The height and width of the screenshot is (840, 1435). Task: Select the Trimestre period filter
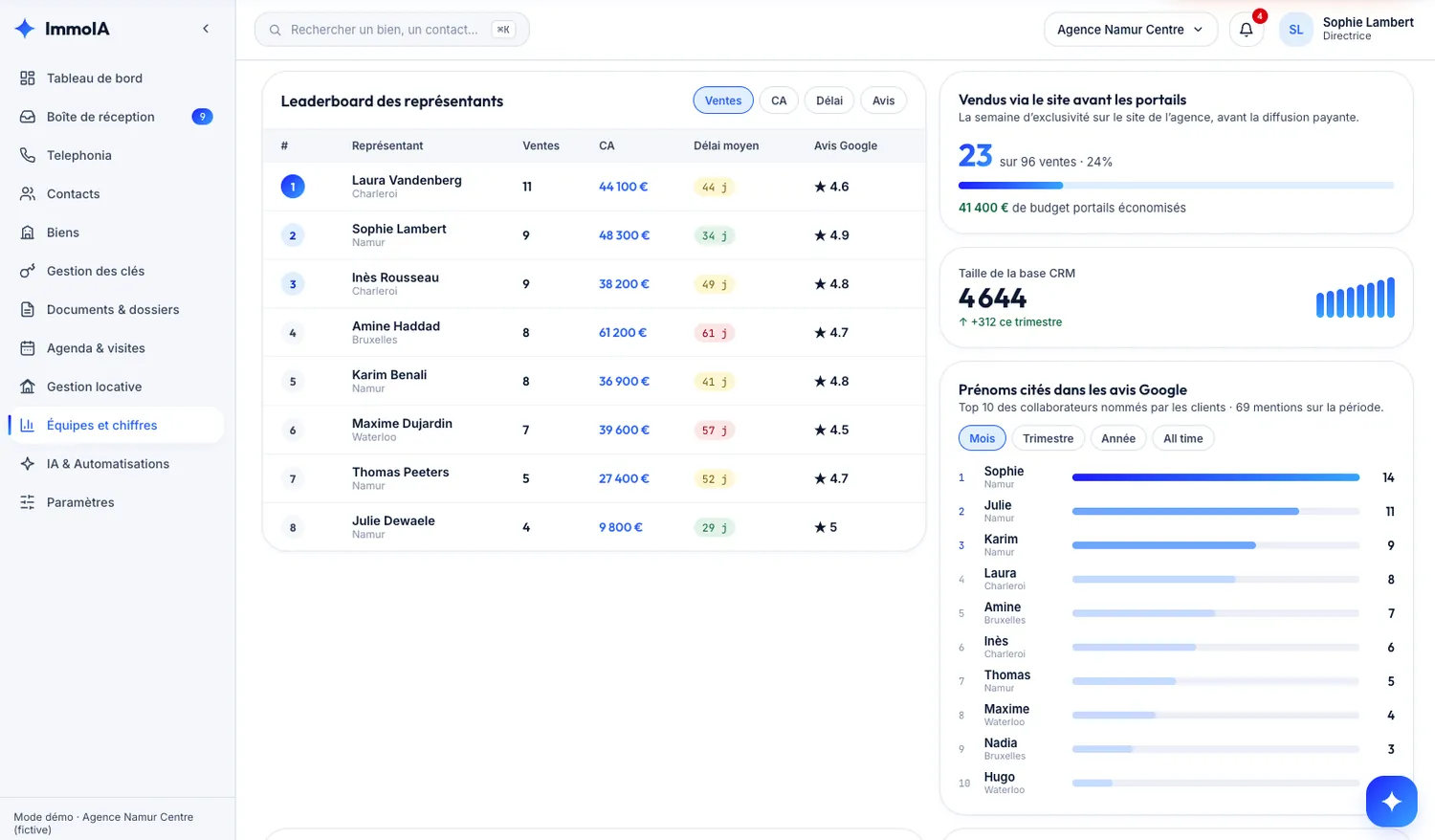click(x=1048, y=438)
